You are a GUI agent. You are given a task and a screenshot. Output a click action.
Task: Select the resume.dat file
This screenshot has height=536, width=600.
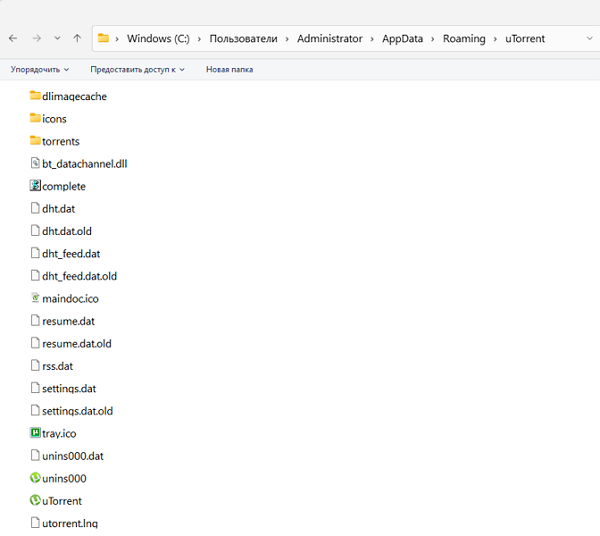click(68, 321)
